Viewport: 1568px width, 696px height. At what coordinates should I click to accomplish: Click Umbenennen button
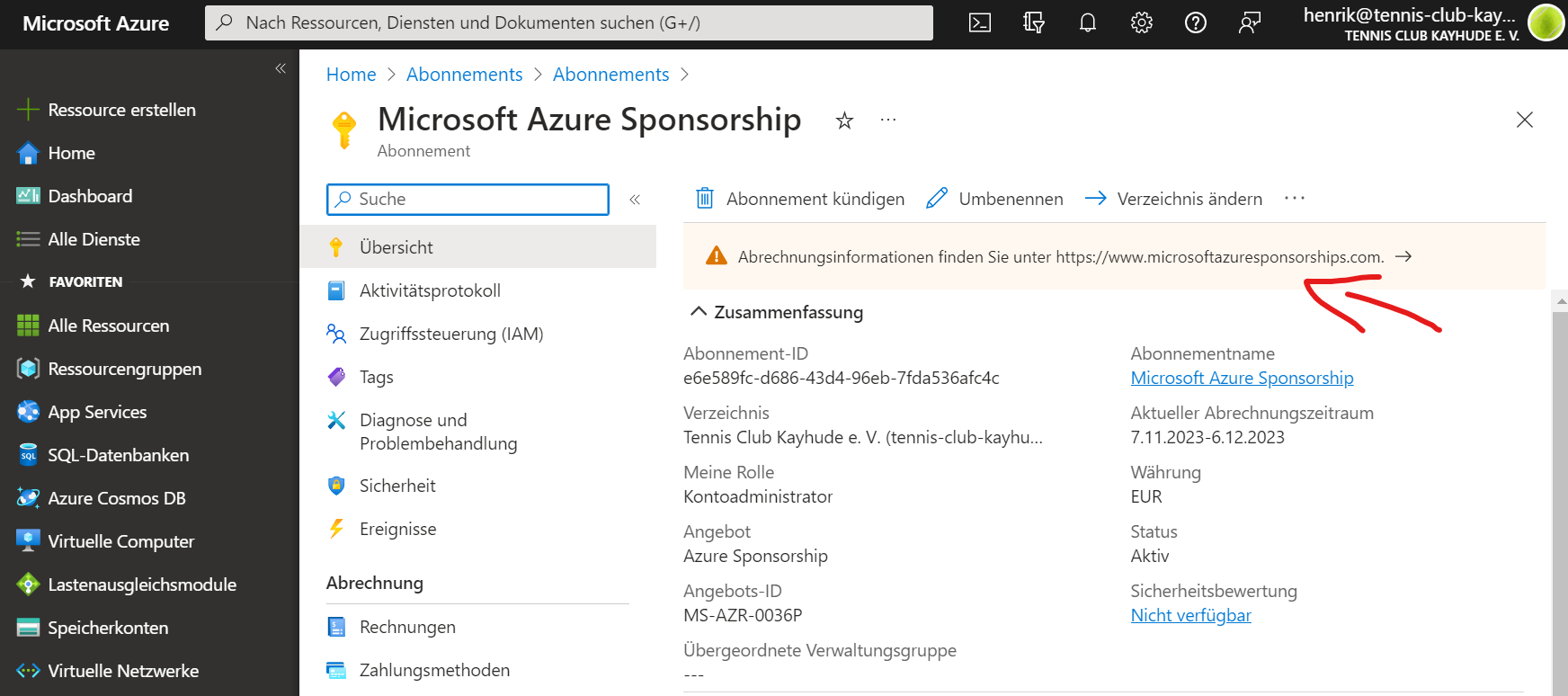pyautogui.click(x=994, y=199)
